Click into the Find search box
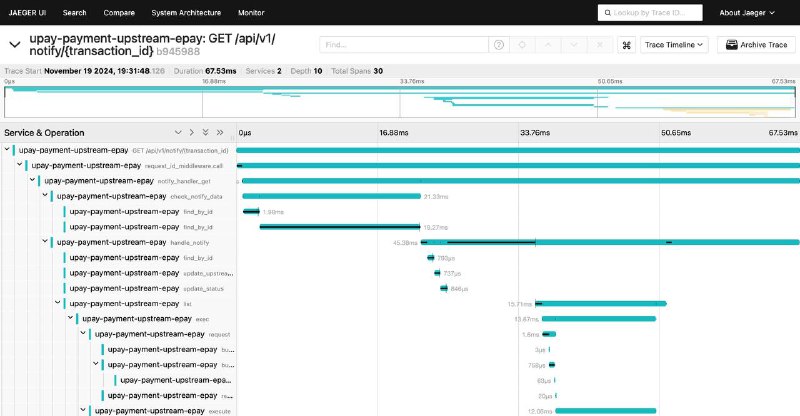The width and height of the screenshot is (800, 416). [404, 45]
